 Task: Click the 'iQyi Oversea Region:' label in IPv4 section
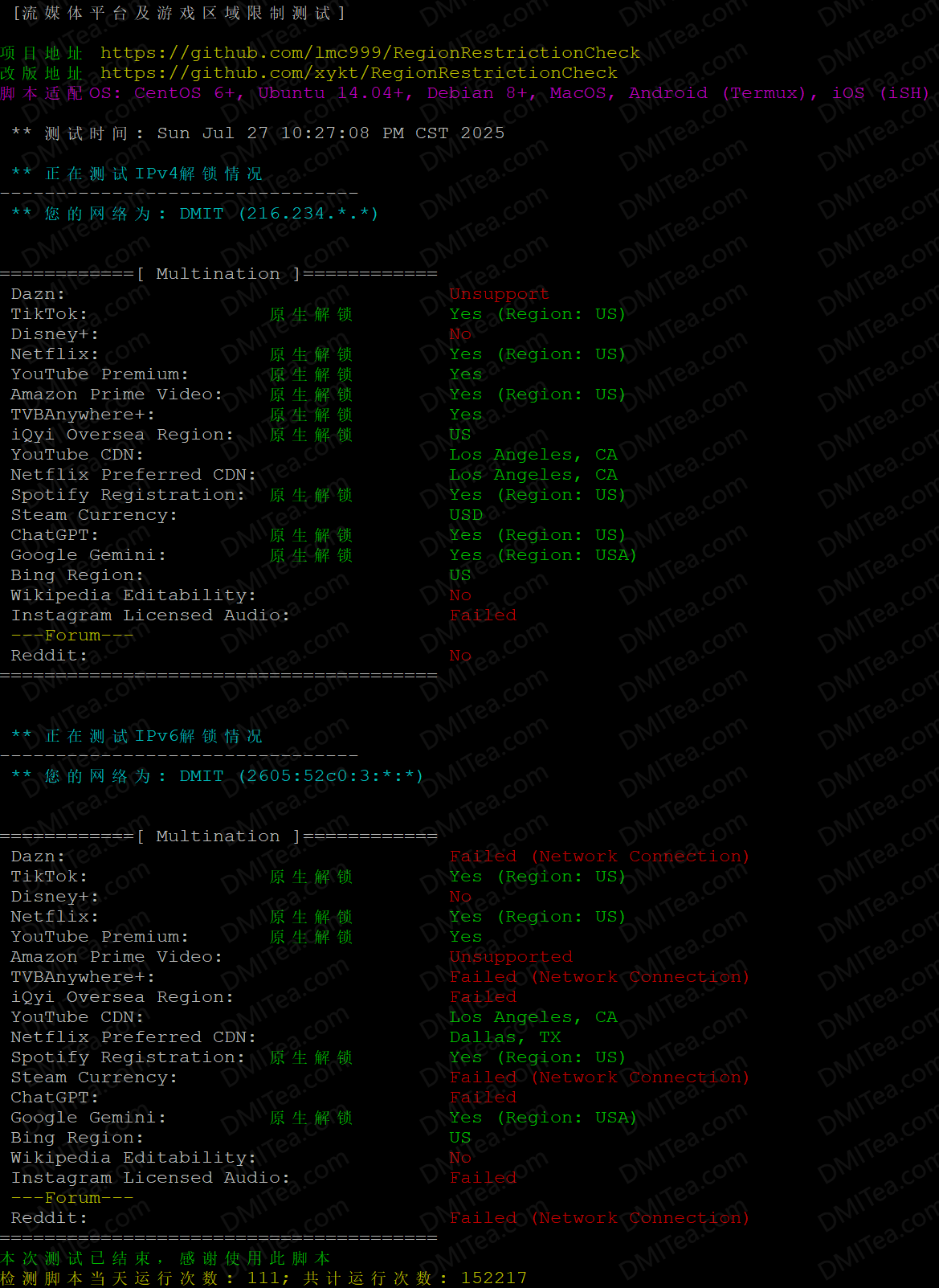point(122,435)
